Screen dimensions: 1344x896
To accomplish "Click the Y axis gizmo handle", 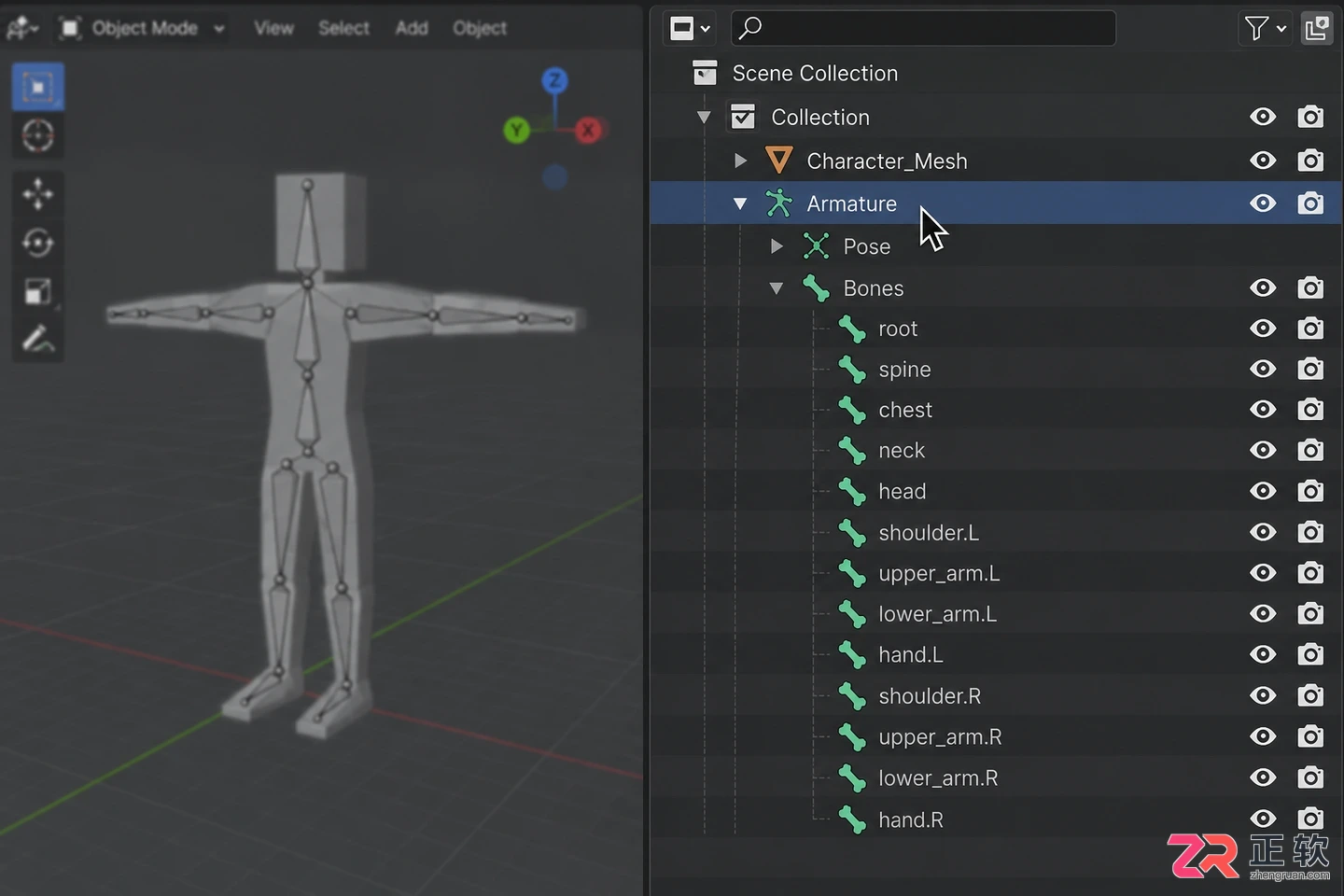I will coord(516,130).
